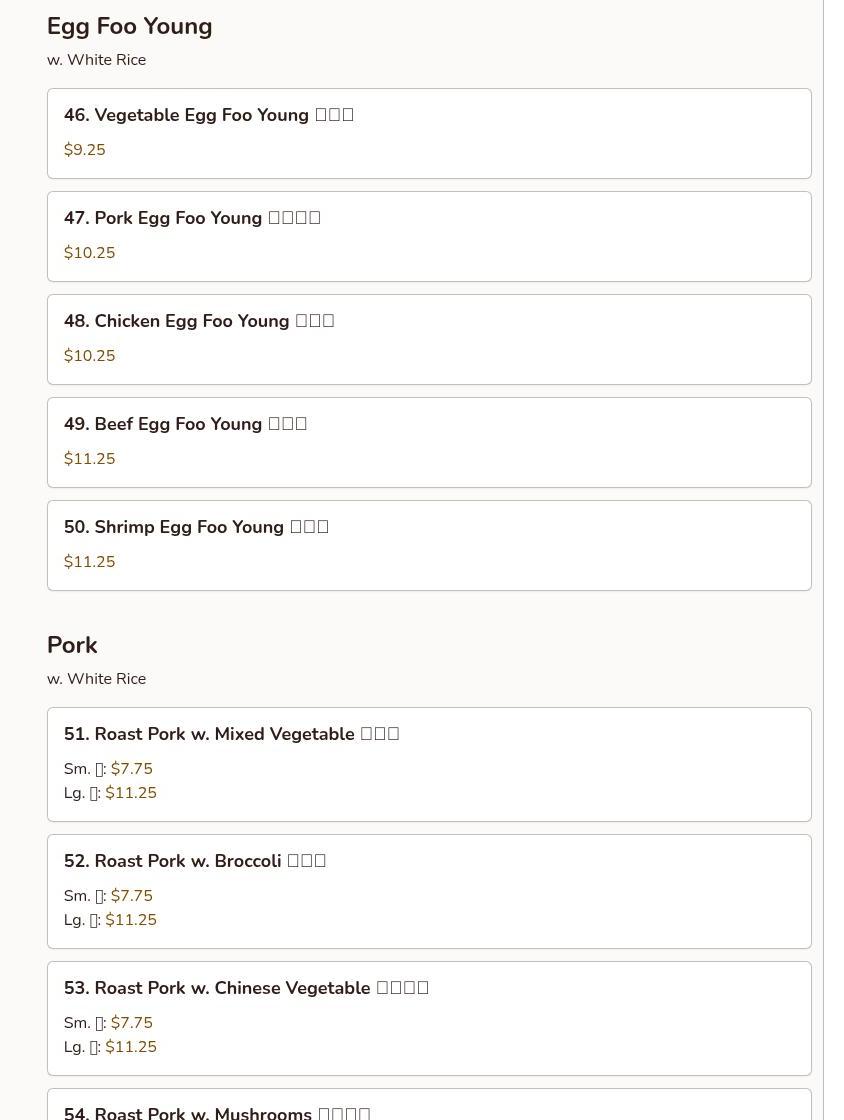Choose Roast Pork w. Chinese Vegetable title

[x=246, y=988]
